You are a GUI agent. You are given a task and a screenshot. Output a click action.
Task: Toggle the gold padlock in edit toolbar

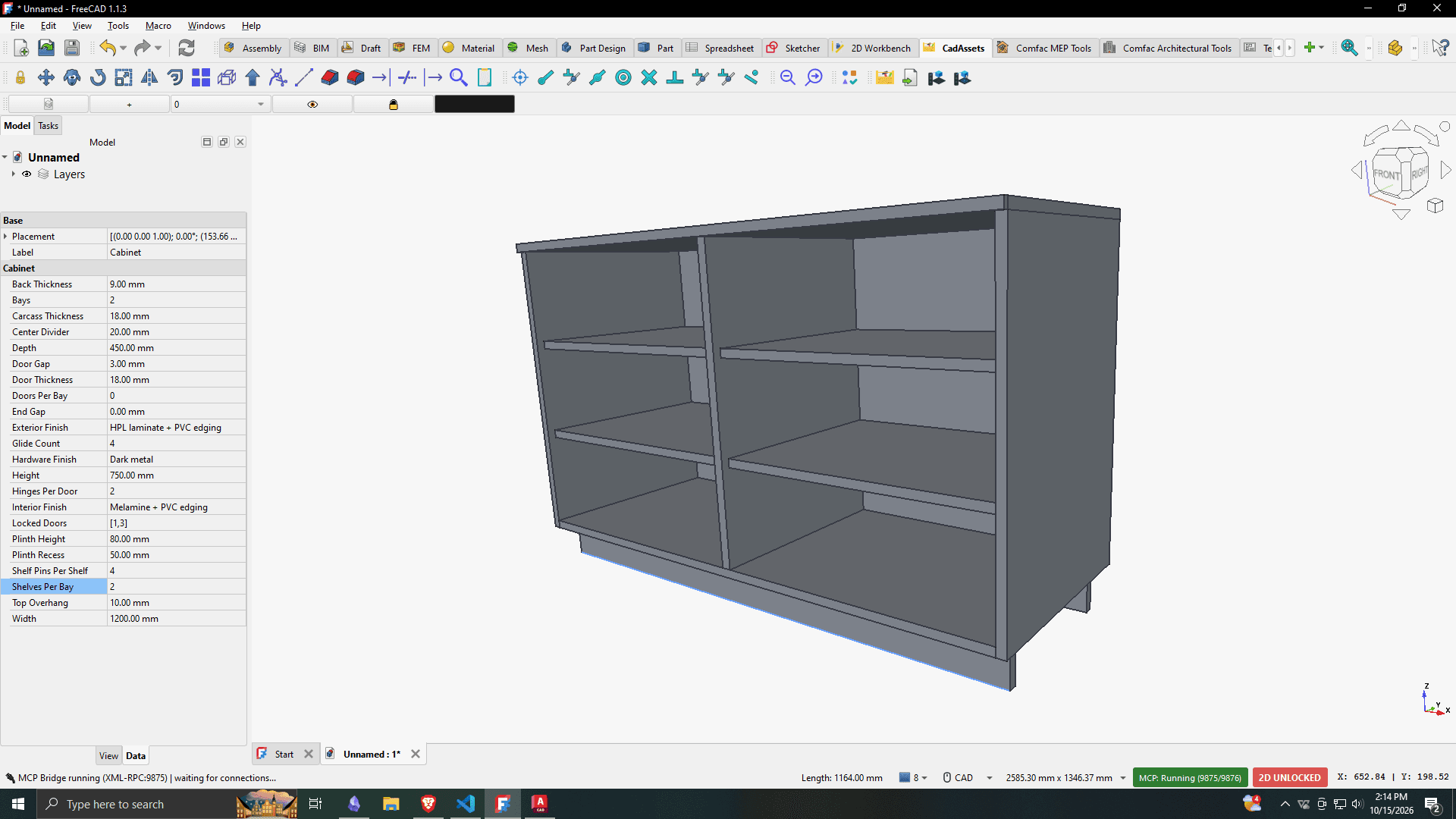(20, 77)
